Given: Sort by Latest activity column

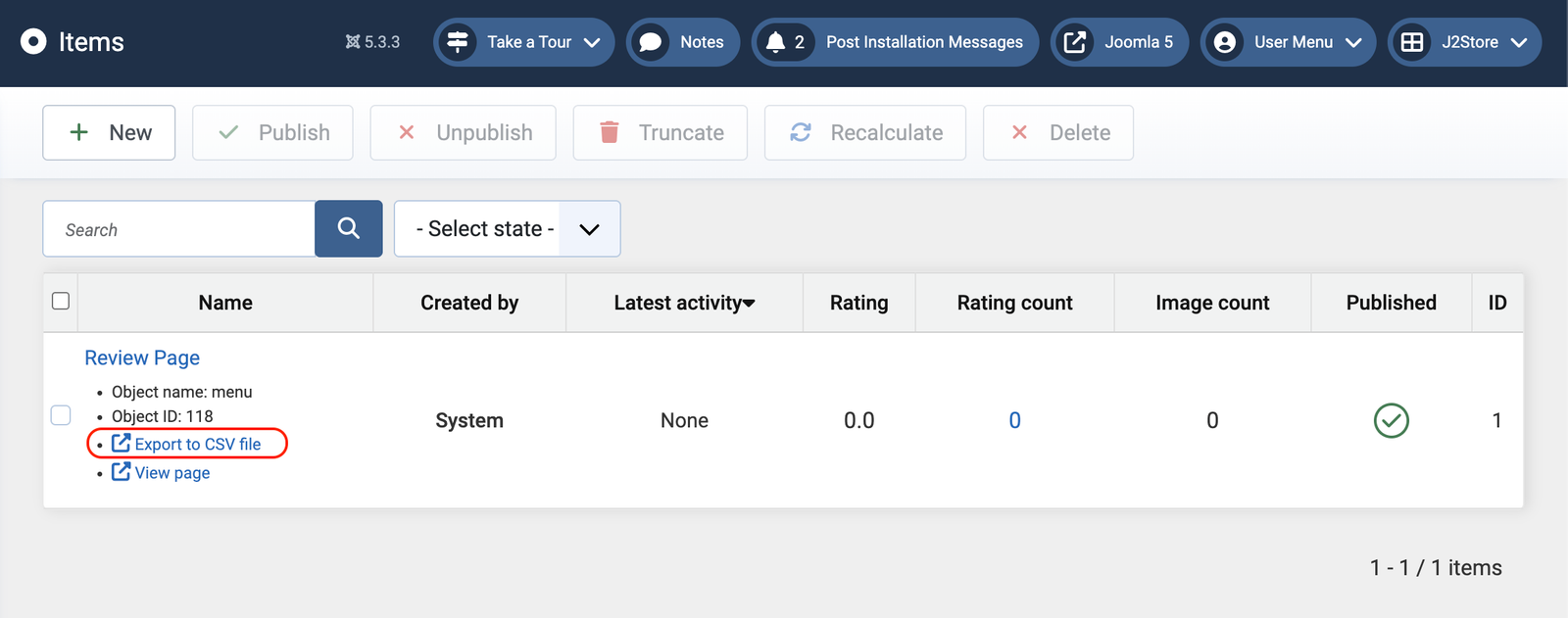Looking at the screenshot, I should pos(683,303).
